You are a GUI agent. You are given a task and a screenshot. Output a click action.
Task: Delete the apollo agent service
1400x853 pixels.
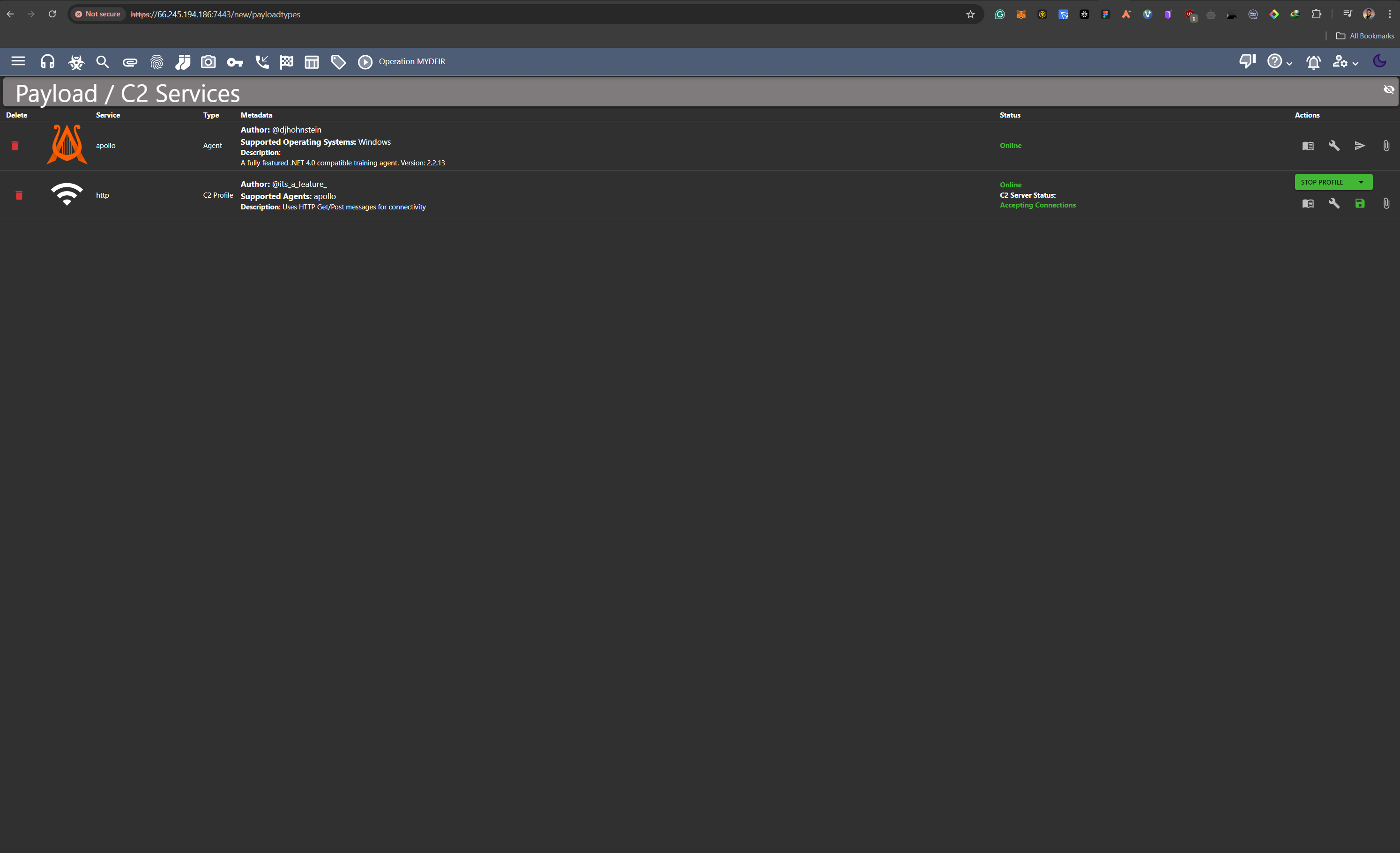click(x=15, y=146)
